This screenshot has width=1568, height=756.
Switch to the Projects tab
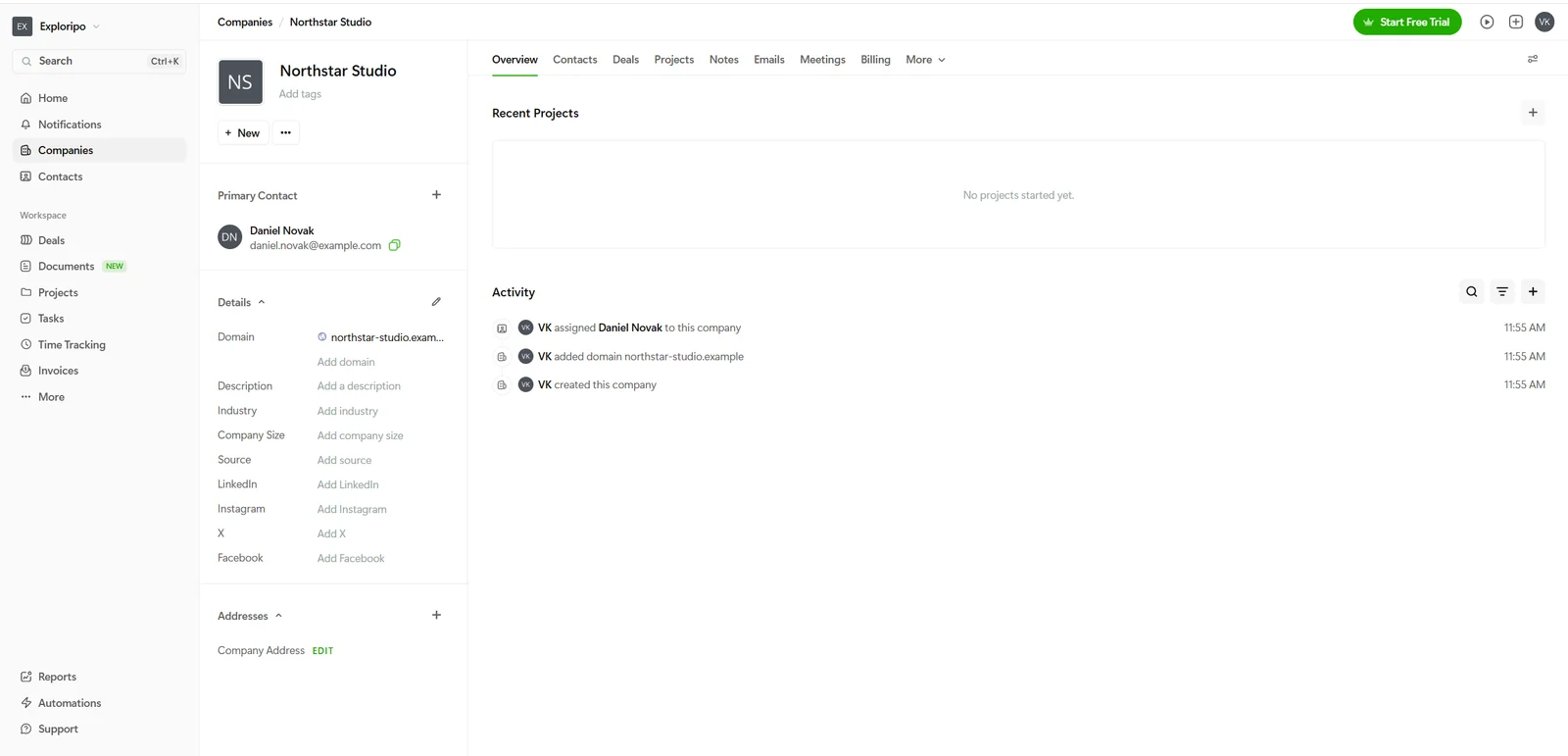click(x=674, y=60)
